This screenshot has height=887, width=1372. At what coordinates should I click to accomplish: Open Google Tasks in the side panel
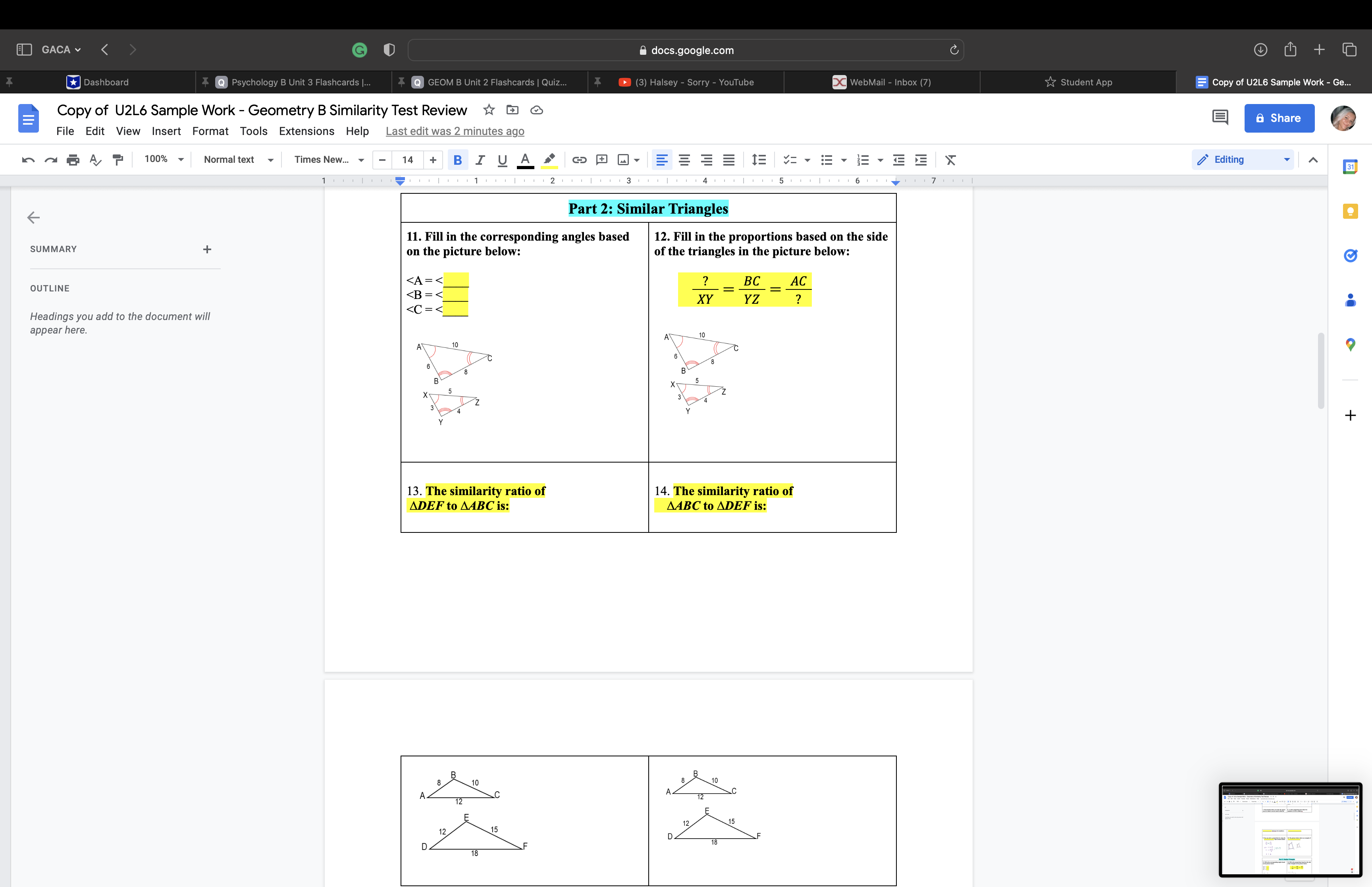pos(1351,255)
